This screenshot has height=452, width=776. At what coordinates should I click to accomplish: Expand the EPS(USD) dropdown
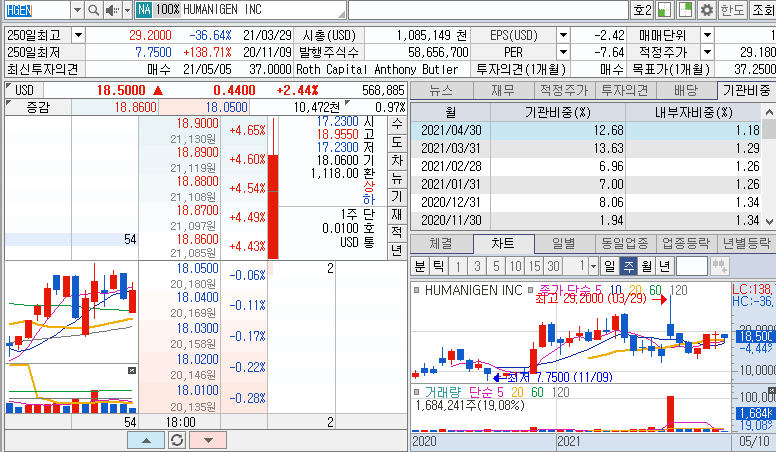point(563,35)
